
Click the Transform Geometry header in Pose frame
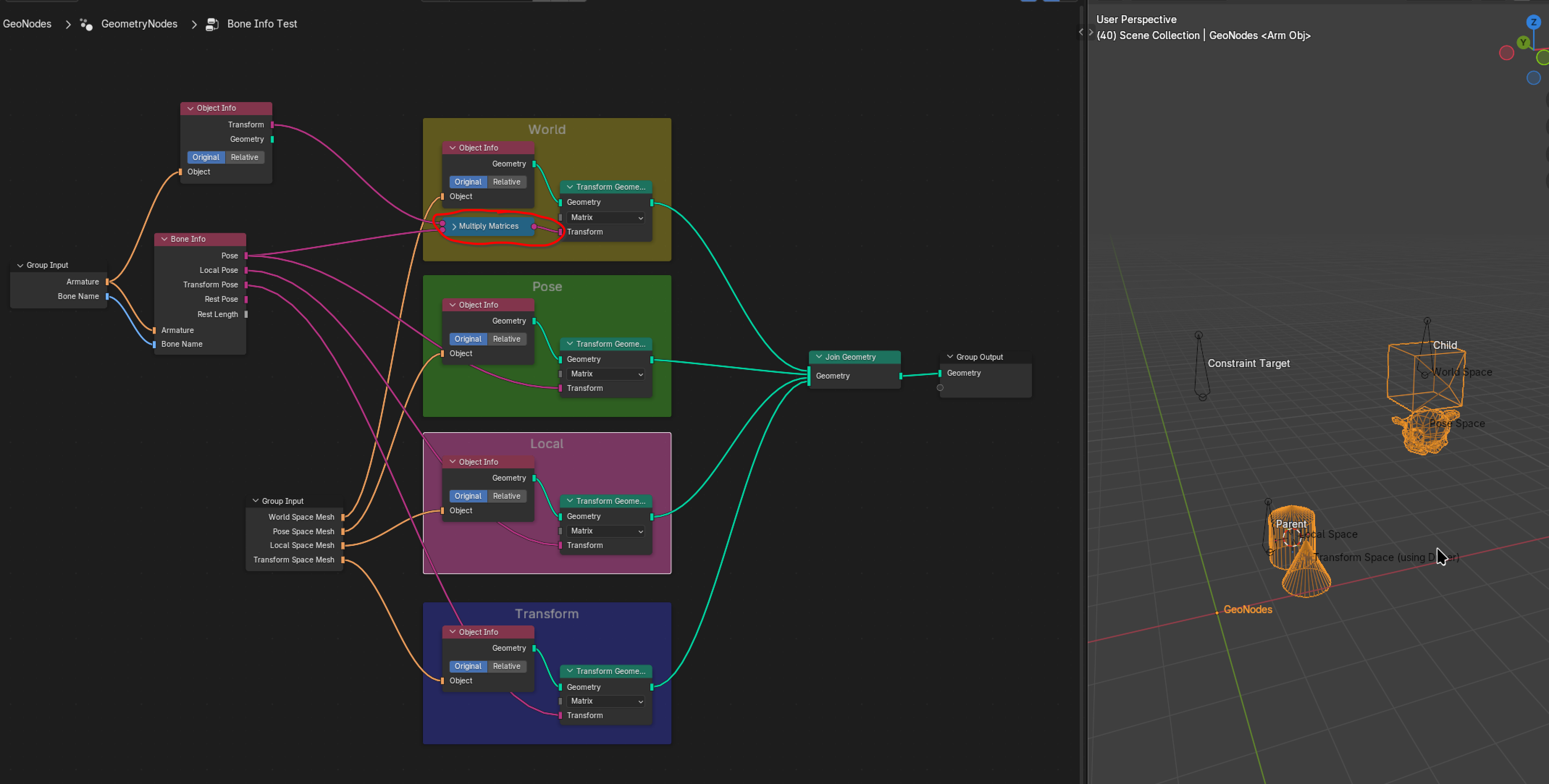coord(605,344)
